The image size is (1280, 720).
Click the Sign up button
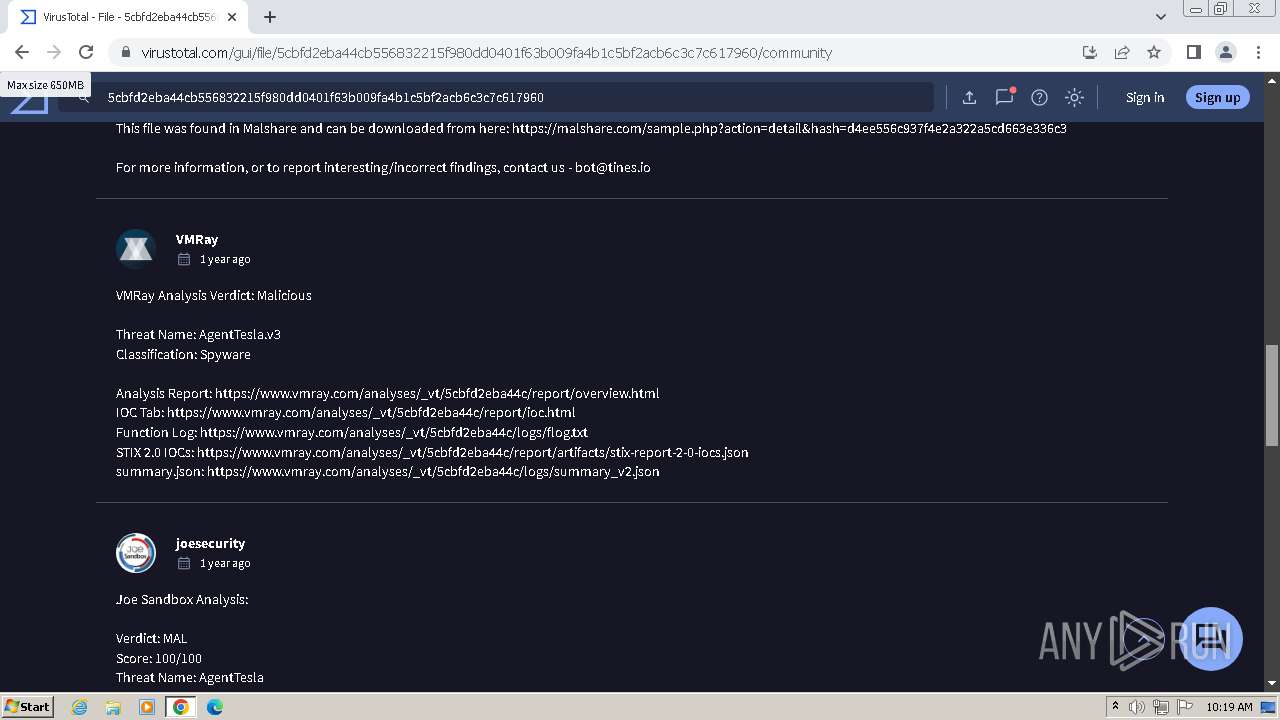tap(1217, 97)
